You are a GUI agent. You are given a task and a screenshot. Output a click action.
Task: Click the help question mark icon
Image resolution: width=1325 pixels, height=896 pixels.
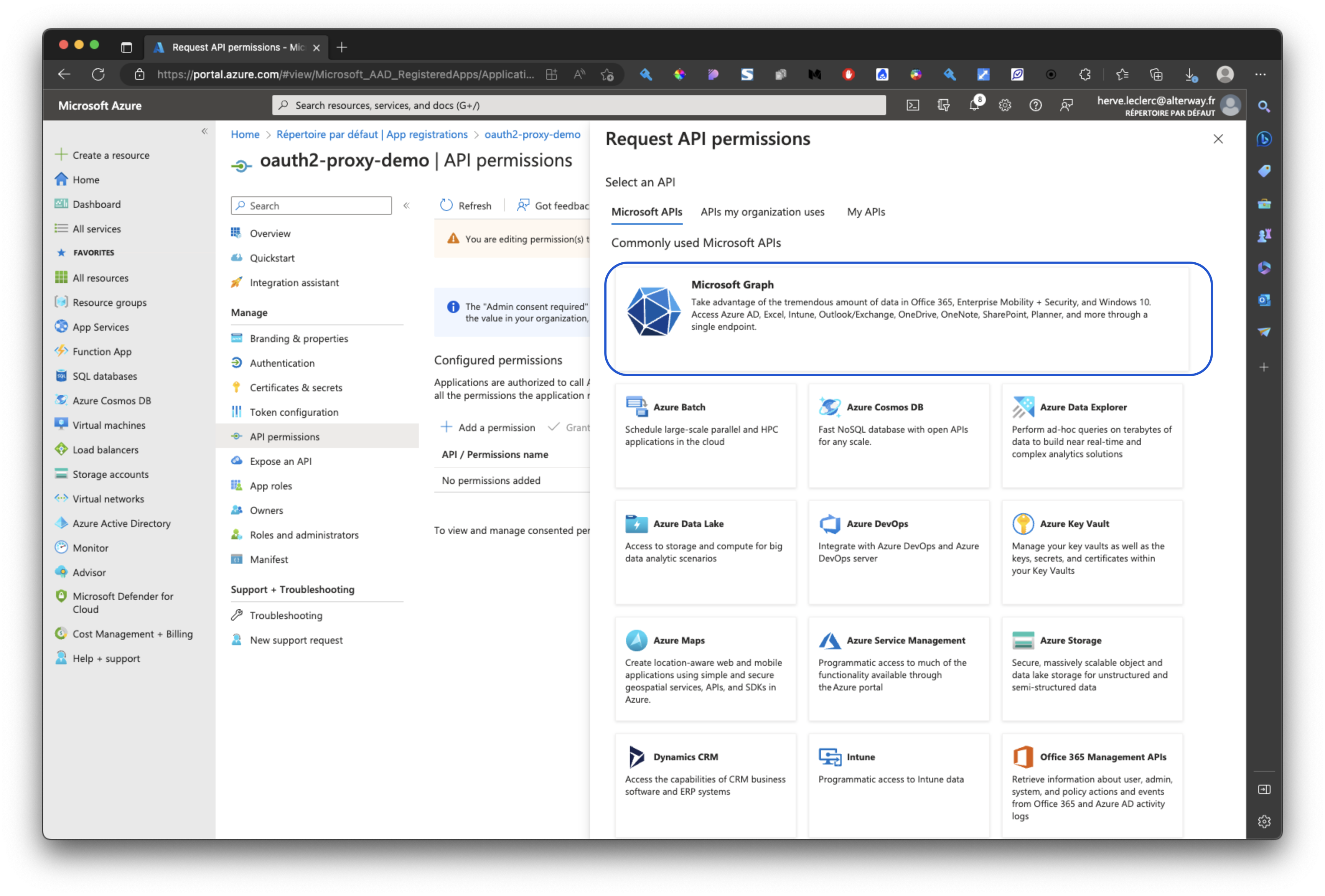pos(1035,105)
